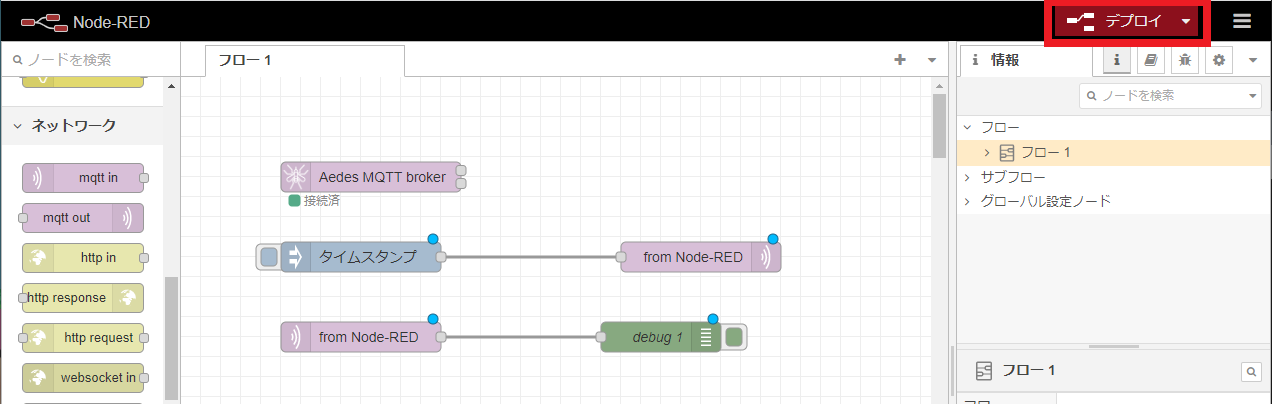The width and height of the screenshot is (1272, 404).
Task: Click the タイムスタンプ node output port
Action: 441,257
